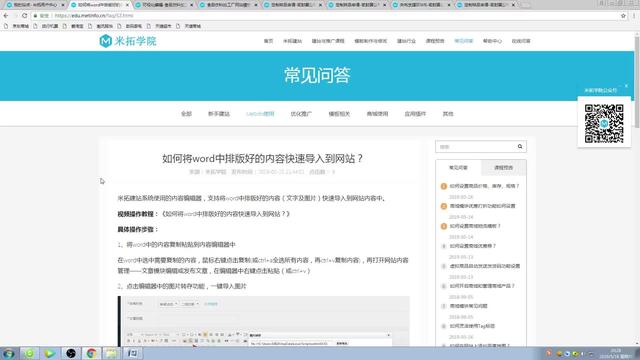Open the Chrome three-dot menu
The width and height of the screenshot is (640, 360).
tap(634, 16)
